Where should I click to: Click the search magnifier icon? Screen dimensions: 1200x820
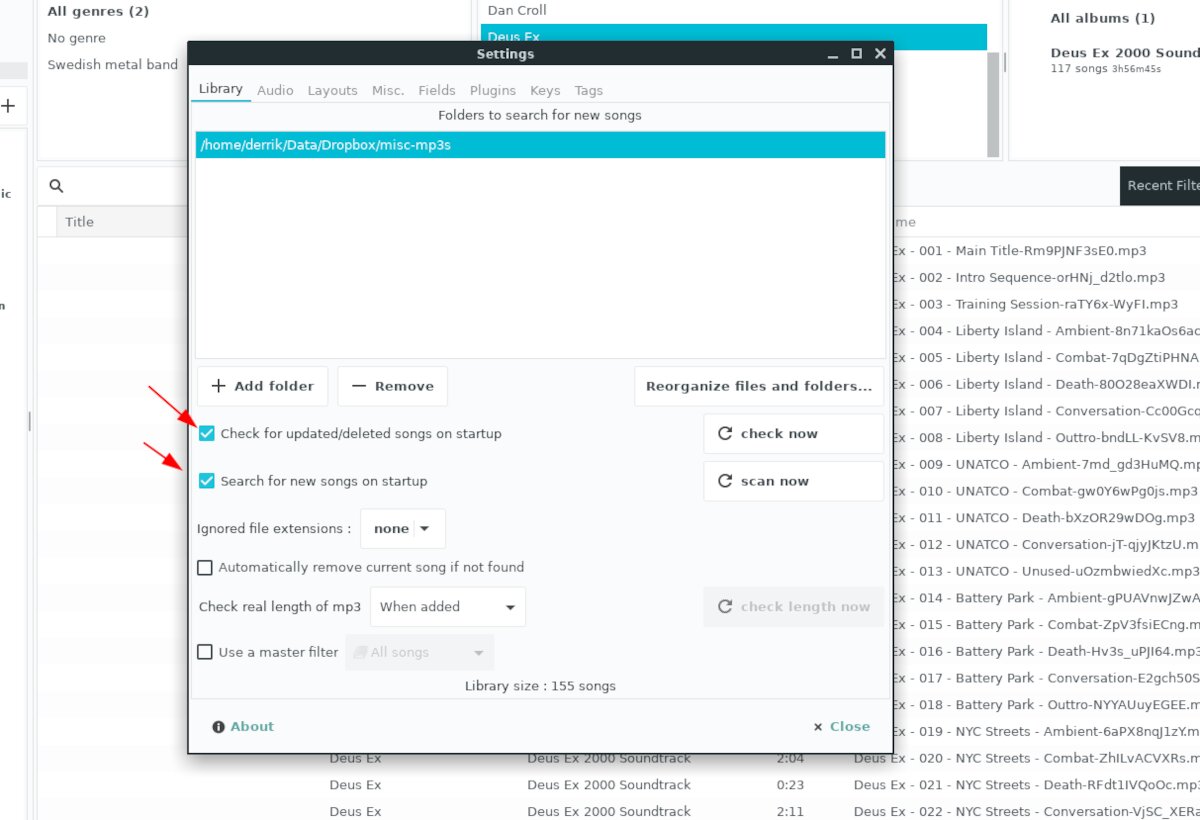pos(56,186)
